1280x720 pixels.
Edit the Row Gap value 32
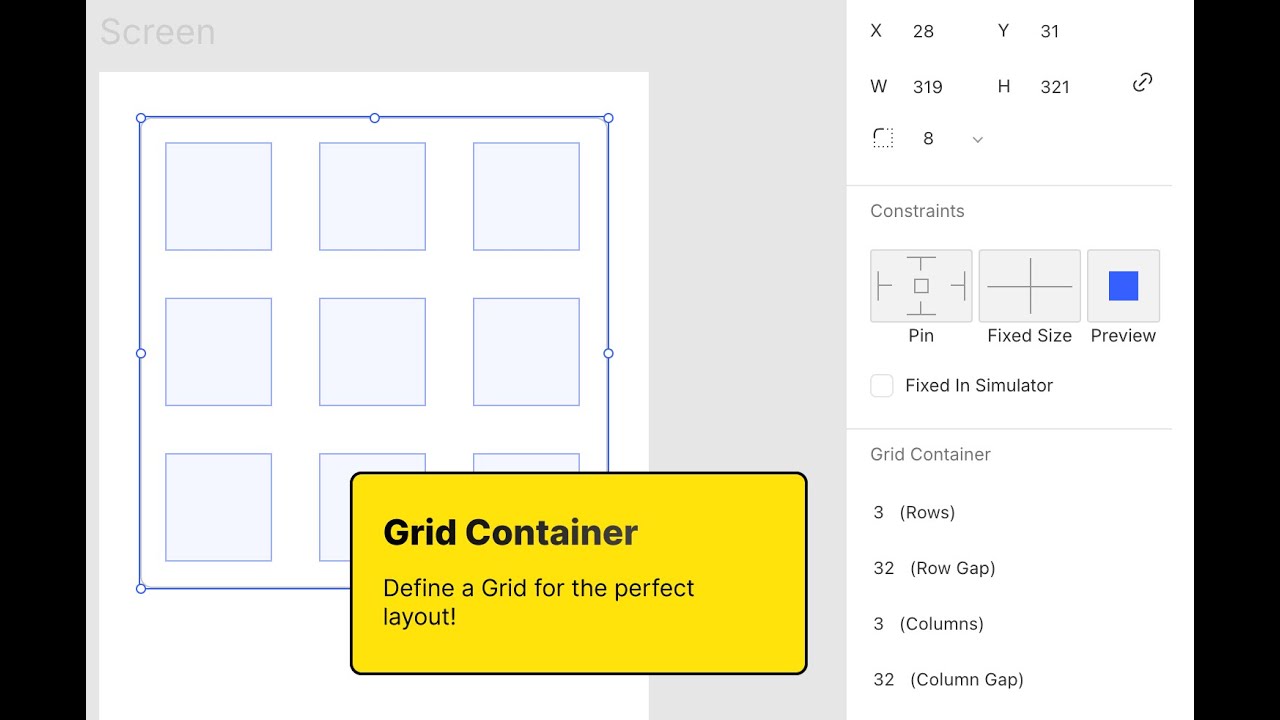coord(884,568)
